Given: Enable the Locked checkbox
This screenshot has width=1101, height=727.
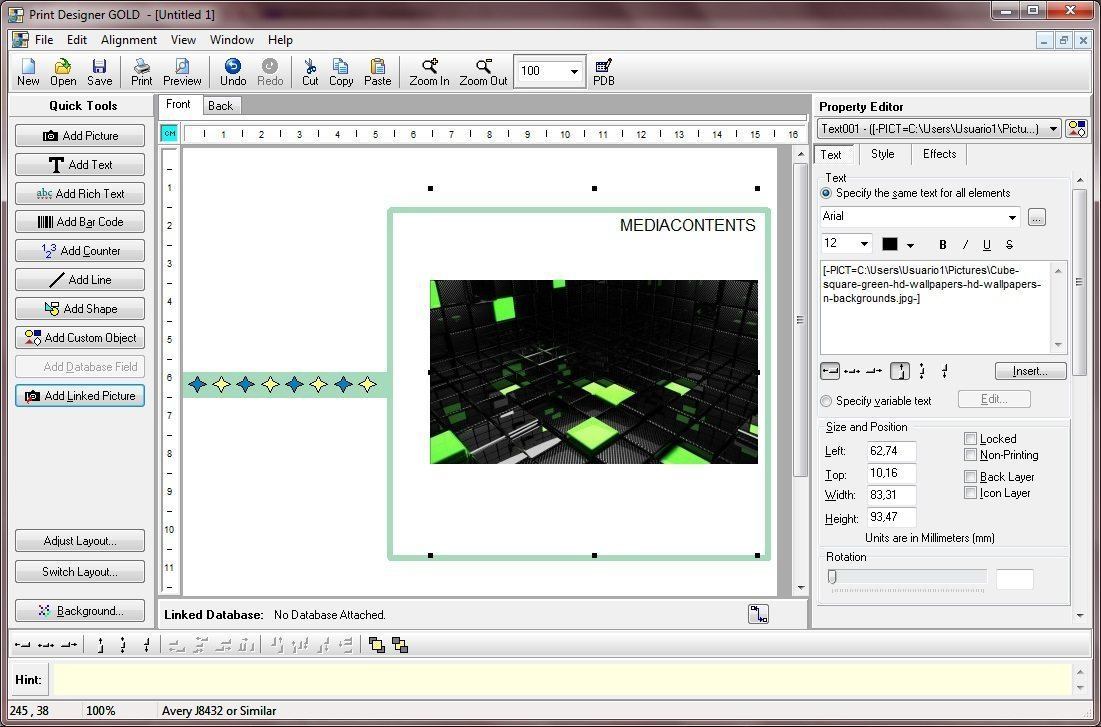Looking at the screenshot, I should point(970,438).
